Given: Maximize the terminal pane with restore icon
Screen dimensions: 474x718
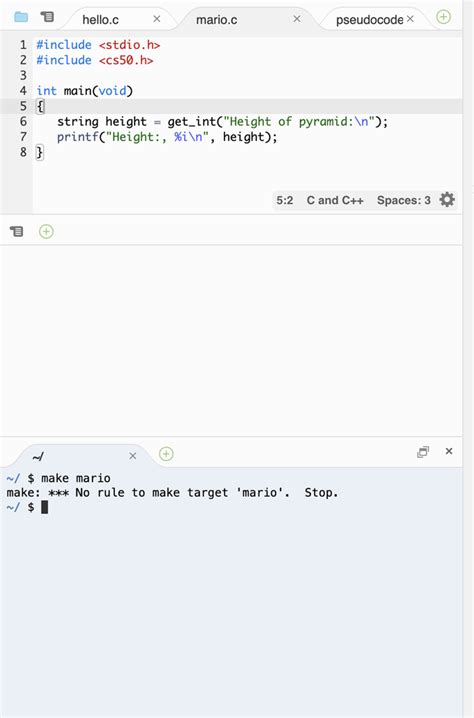Looking at the screenshot, I should 423,452.
